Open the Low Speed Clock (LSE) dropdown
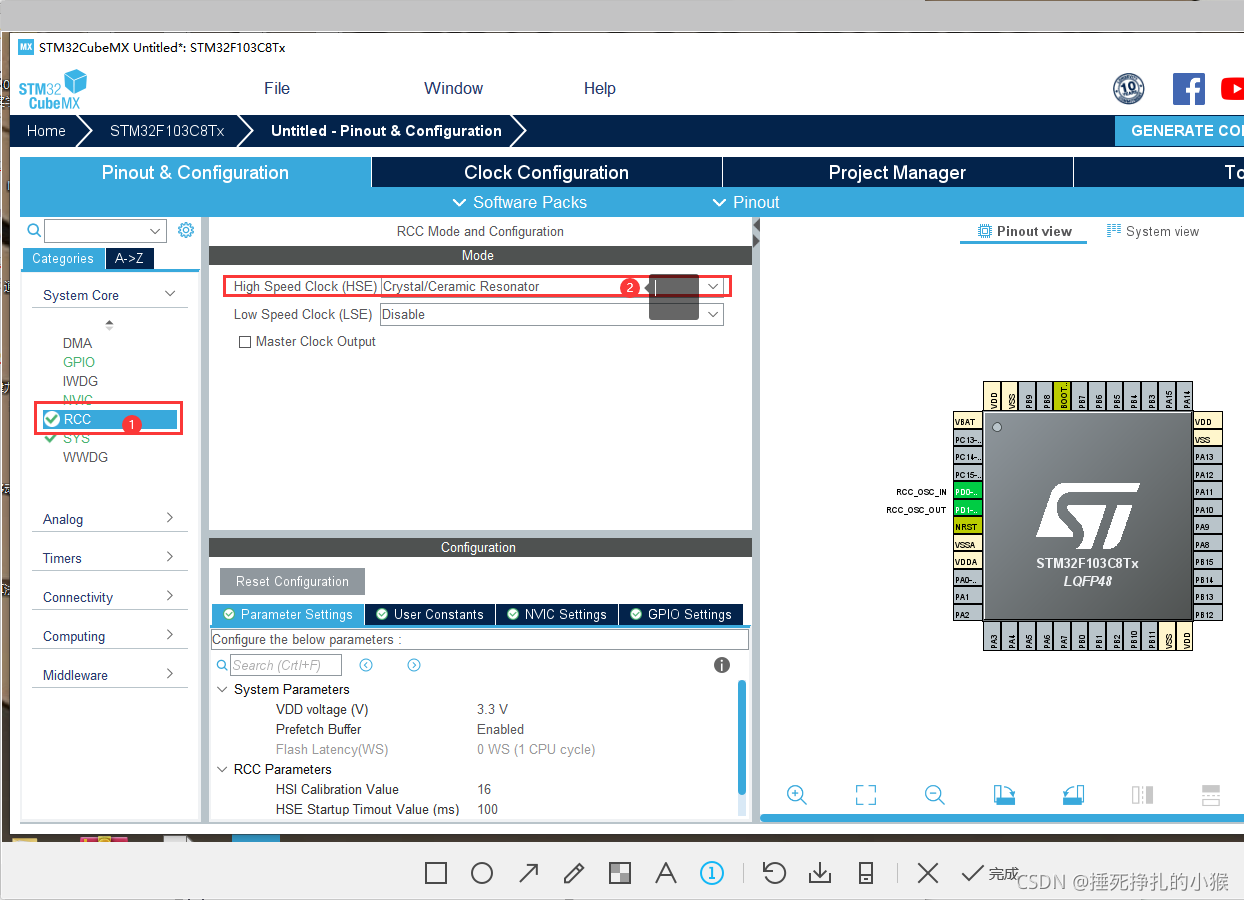Image resolution: width=1244 pixels, height=900 pixels. (713, 314)
